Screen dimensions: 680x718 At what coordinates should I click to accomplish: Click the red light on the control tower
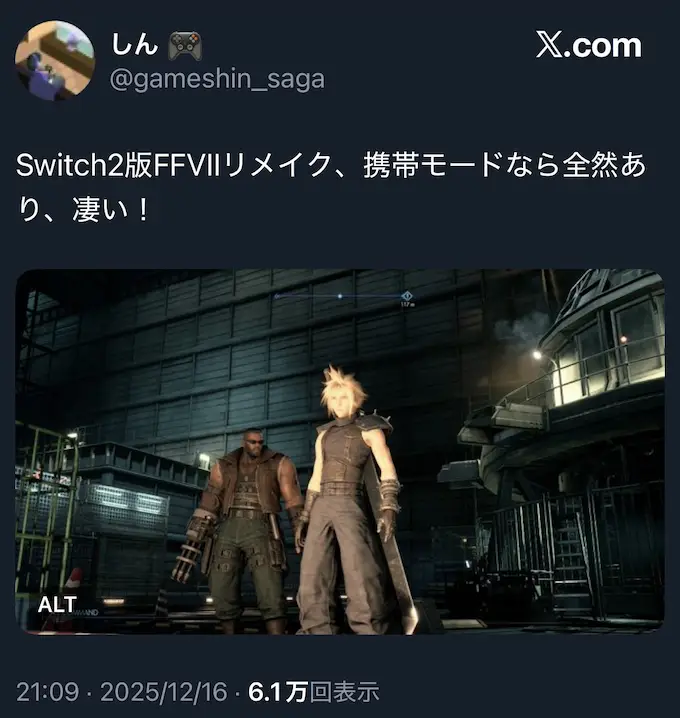coord(623,339)
